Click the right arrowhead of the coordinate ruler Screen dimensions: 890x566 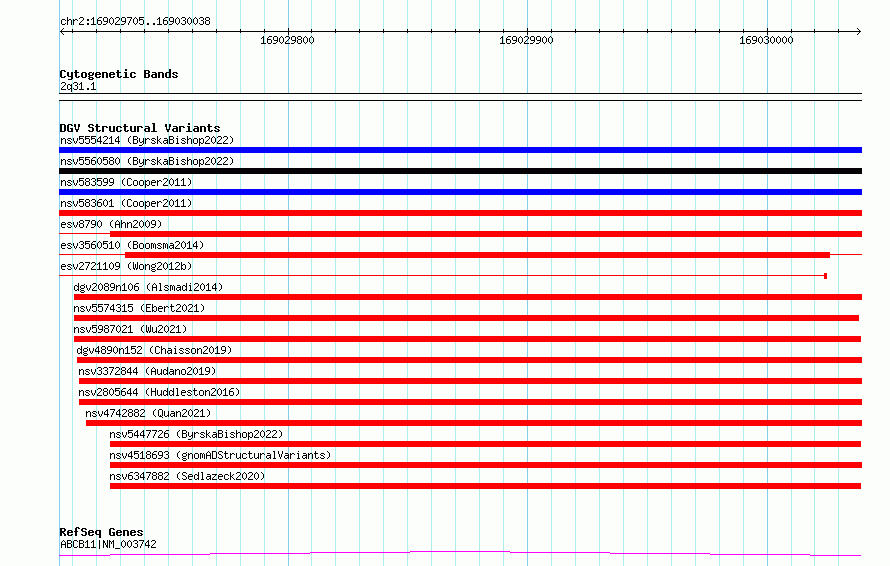tap(858, 32)
